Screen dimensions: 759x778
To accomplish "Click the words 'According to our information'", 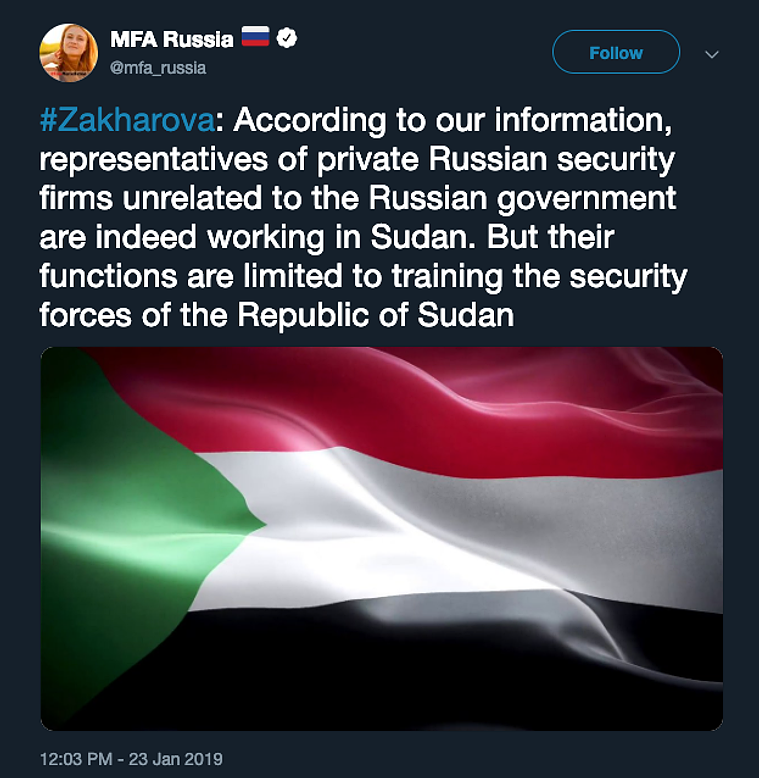I will click(x=452, y=120).
